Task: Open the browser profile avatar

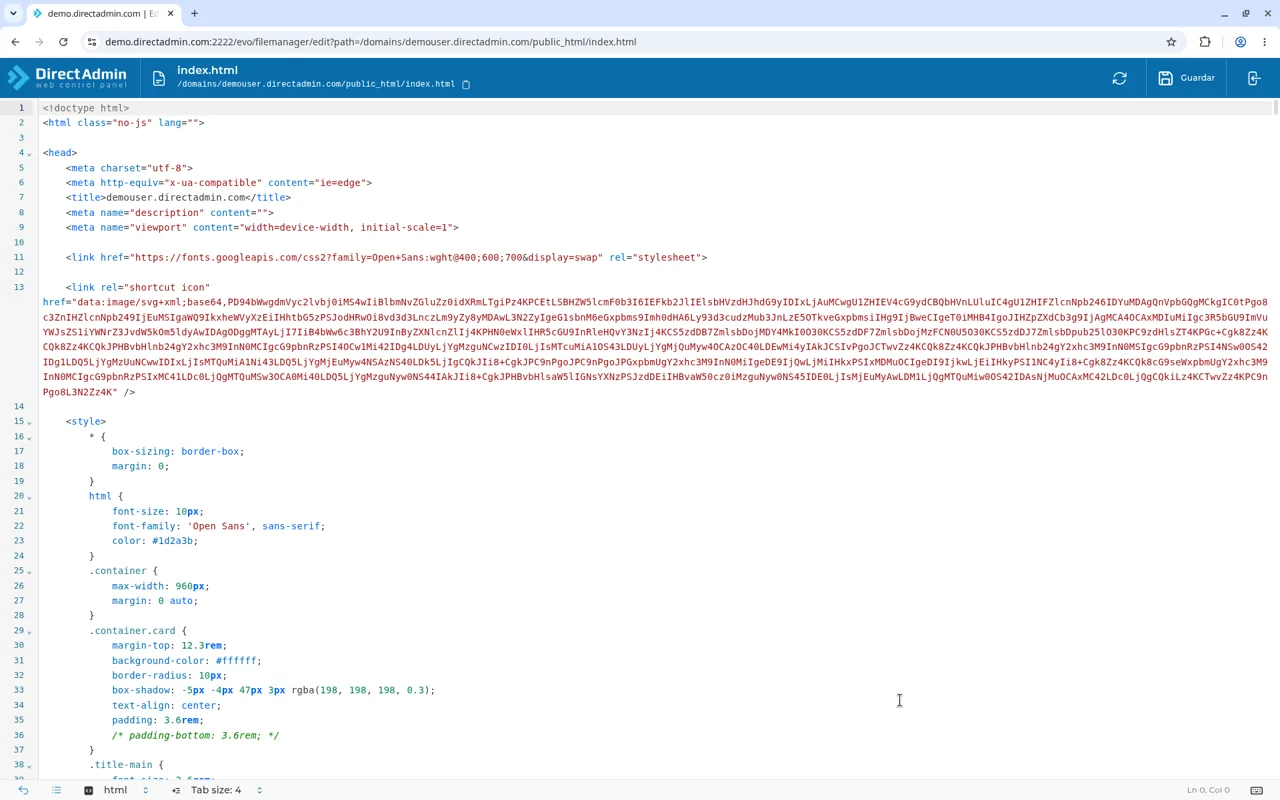Action: 1240,42
